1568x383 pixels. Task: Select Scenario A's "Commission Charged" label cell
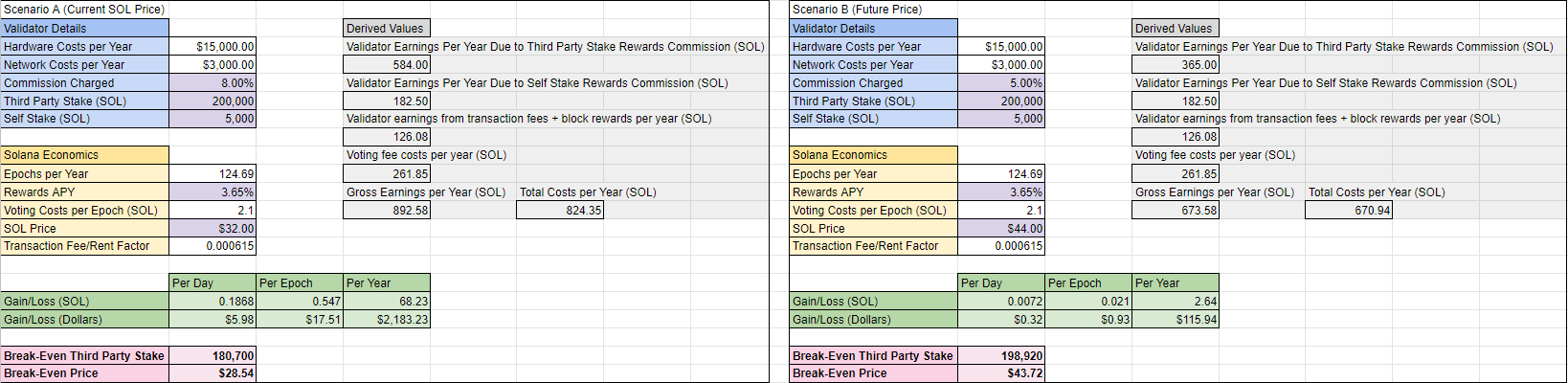pyautogui.click(x=84, y=83)
